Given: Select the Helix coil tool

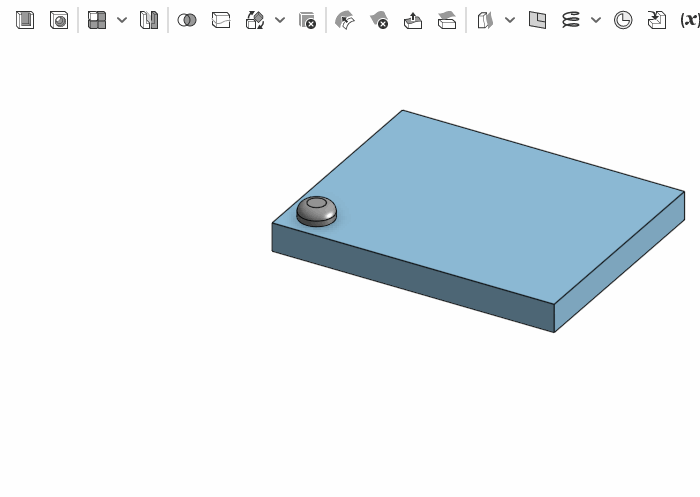Looking at the screenshot, I should tap(571, 20).
